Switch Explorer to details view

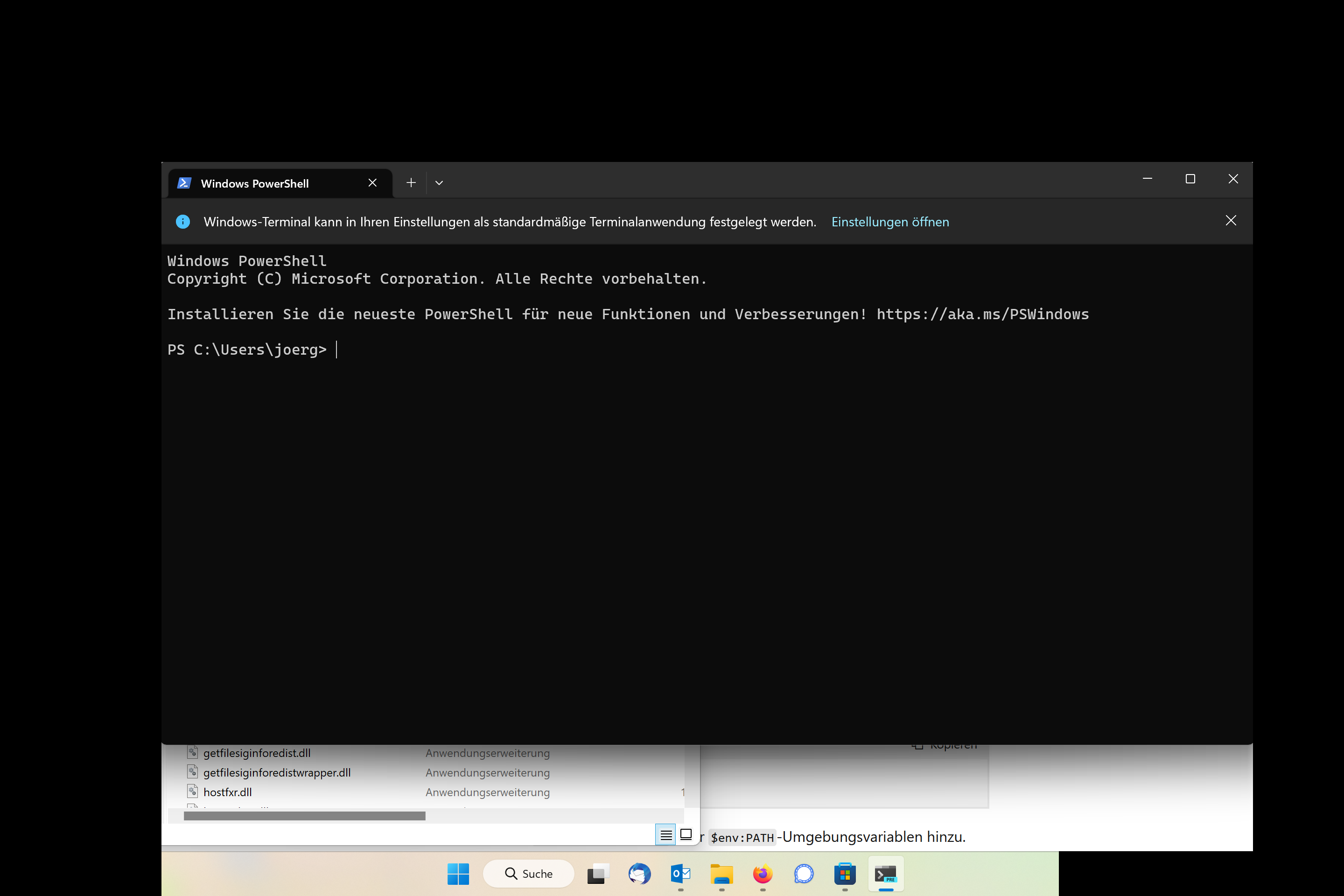pyautogui.click(x=666, y=835)
